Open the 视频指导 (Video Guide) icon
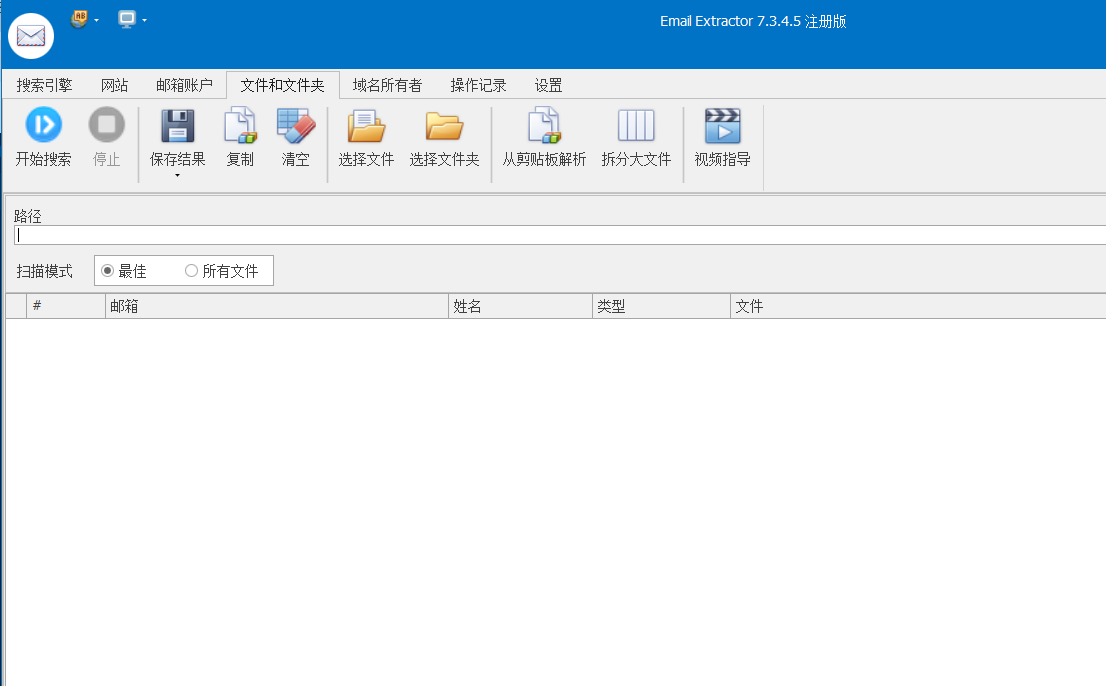This screenshot has width=1106, height=686. pos(722,125)
